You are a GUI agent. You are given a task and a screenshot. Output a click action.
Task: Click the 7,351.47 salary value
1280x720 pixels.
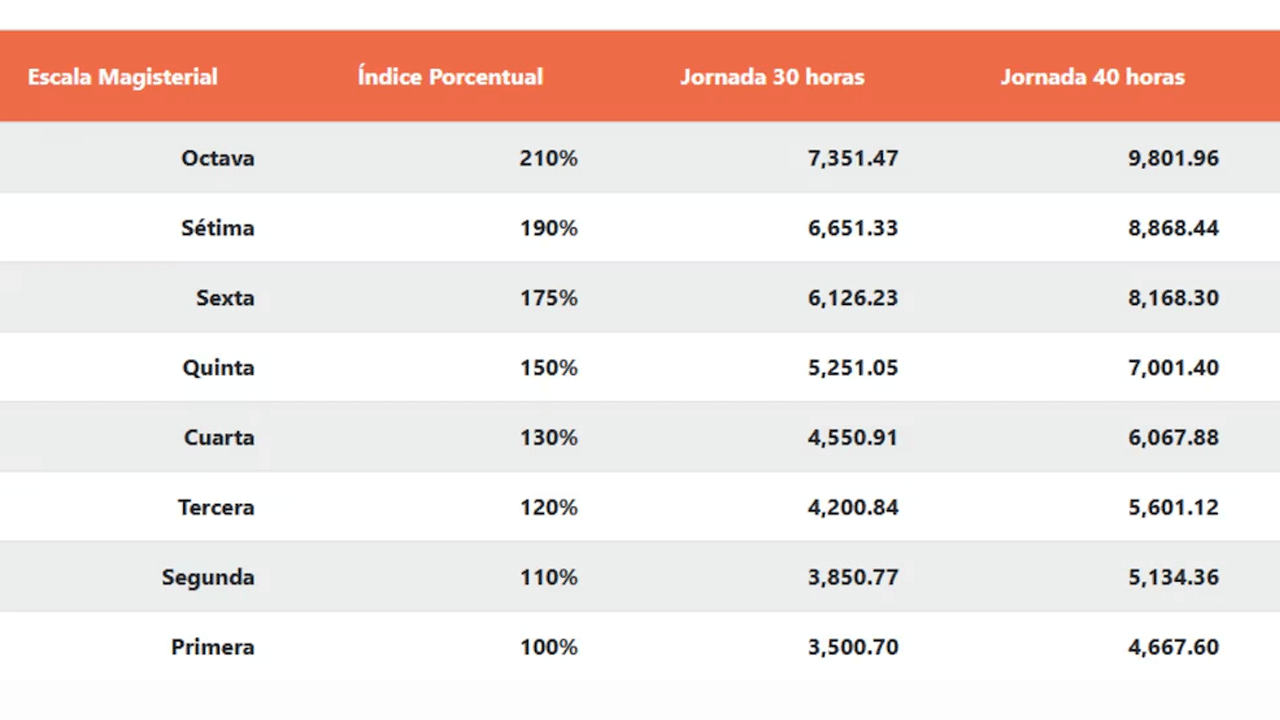[x=853, y=158]
